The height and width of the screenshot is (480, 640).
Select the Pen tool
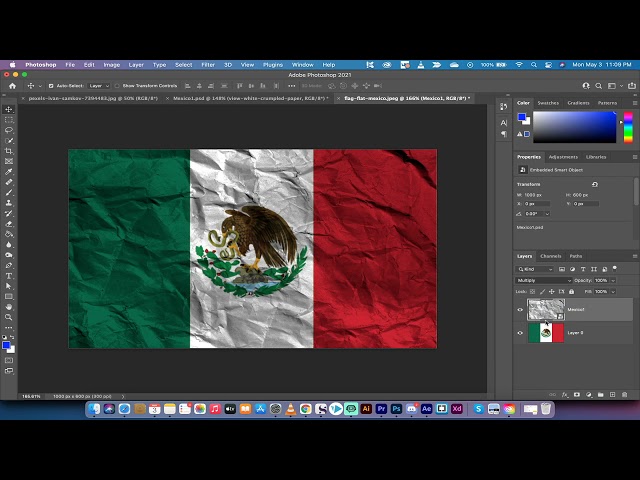9,265
